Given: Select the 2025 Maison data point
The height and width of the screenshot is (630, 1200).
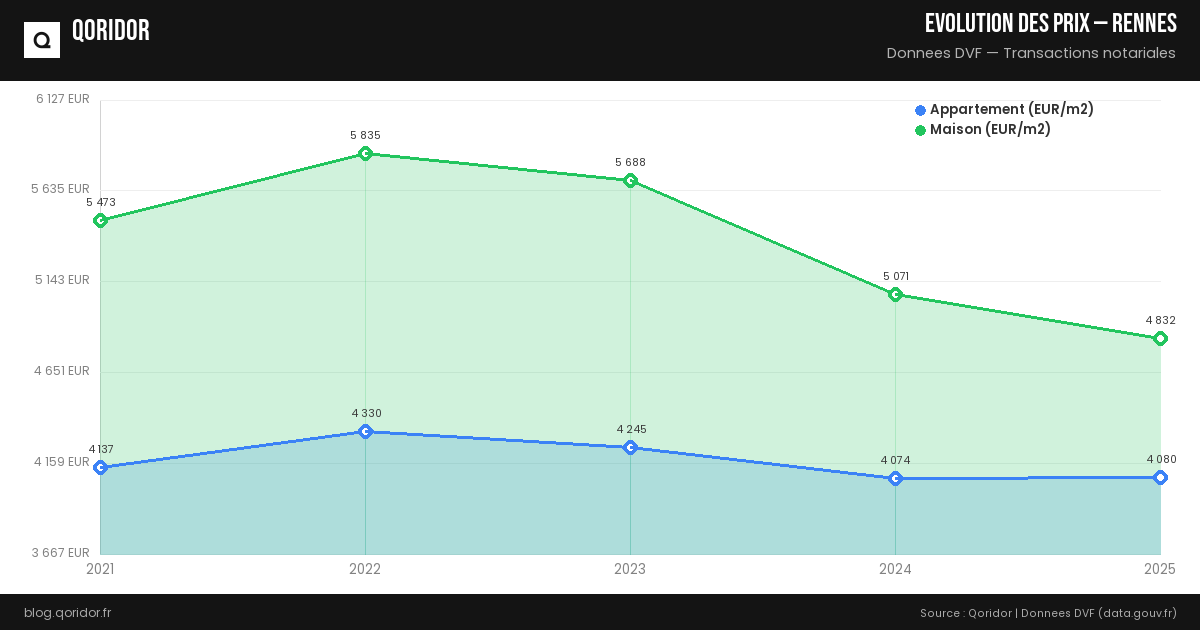Looking at the screenshot, I should pos(1160,338).
